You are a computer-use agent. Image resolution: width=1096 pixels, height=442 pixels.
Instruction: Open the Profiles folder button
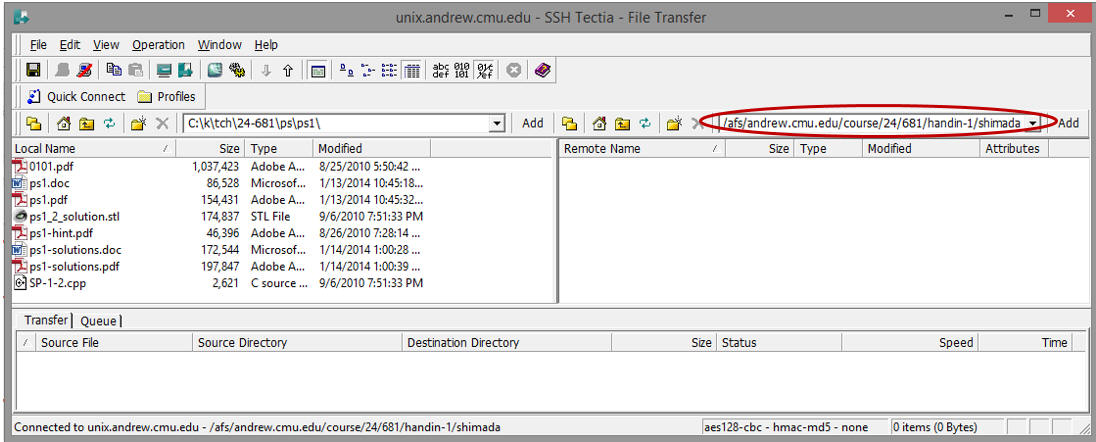tap(166, 97)
